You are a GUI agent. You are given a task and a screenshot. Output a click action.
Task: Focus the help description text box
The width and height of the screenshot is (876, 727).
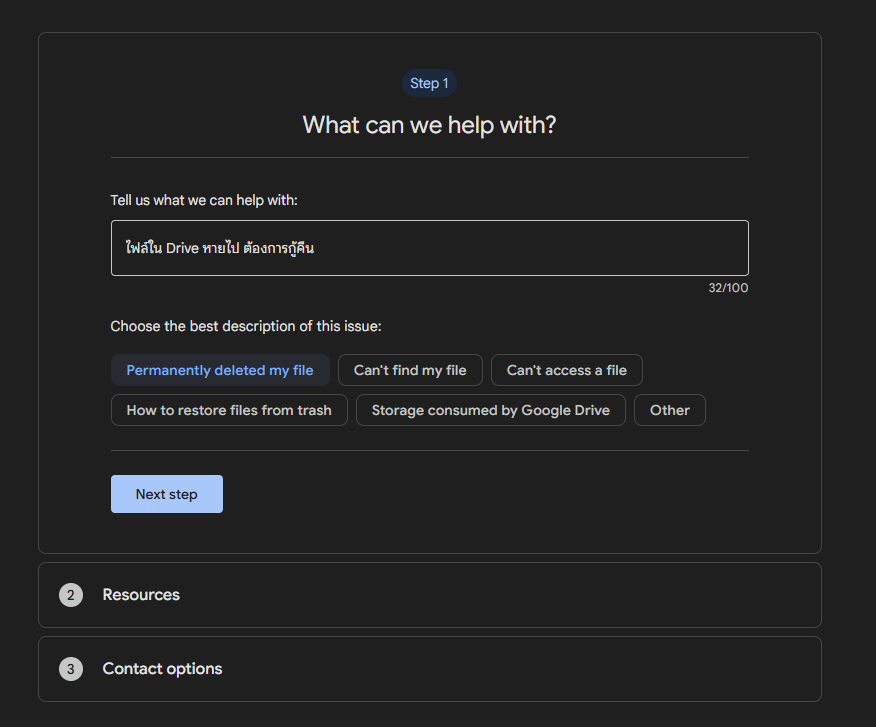(x=430, y=248)
